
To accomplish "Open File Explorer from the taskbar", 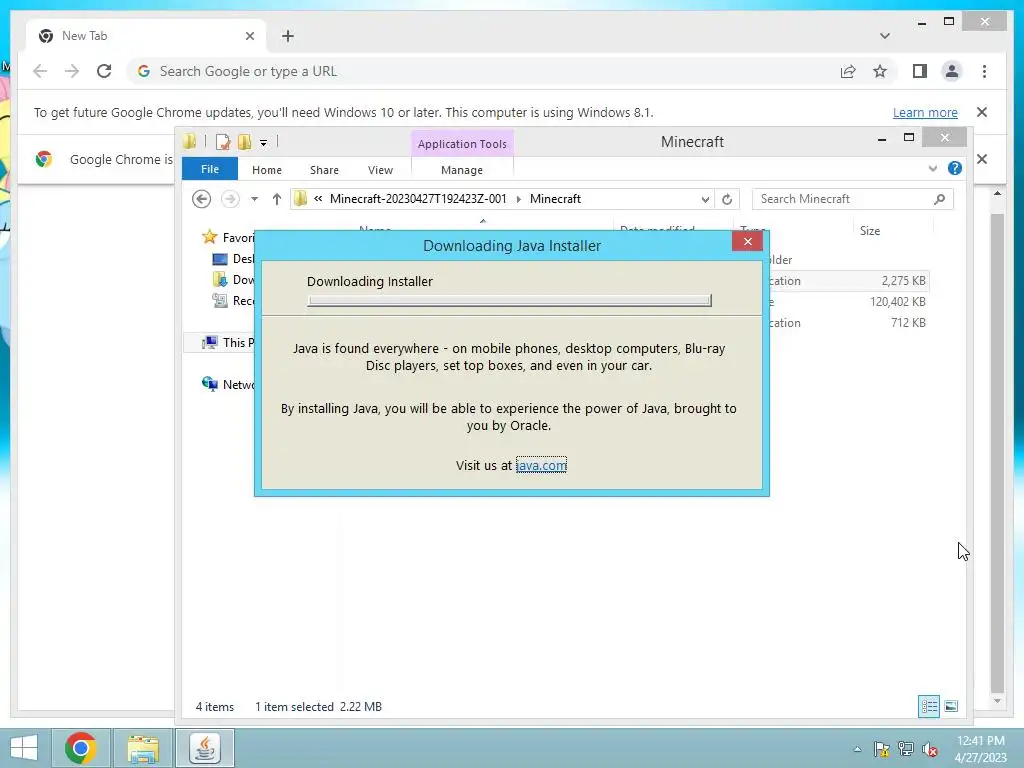I will pyautogui.click(x=143, y=748).
